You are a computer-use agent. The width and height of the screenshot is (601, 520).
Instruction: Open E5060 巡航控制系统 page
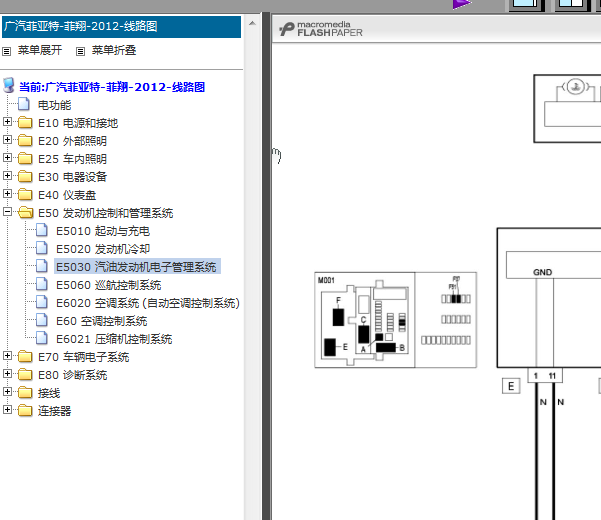[108, 285]
